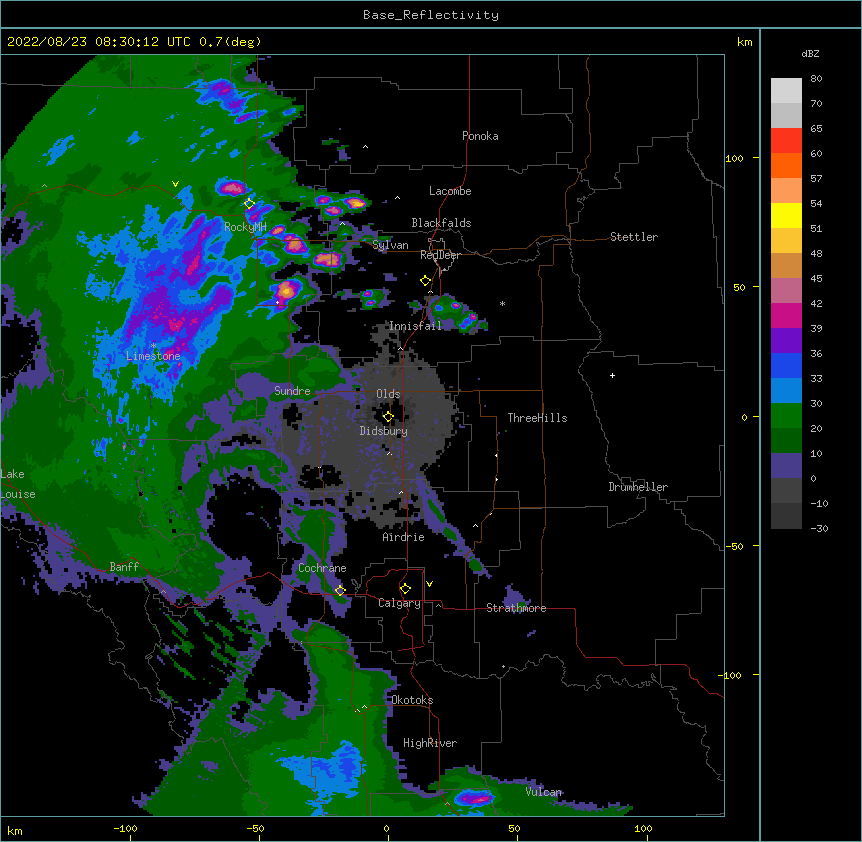Image resolution: width=862 pixels, height=842 pixels.
Task: Click the yellow diamond marker south of RedDeer
Action: [426, 281]
